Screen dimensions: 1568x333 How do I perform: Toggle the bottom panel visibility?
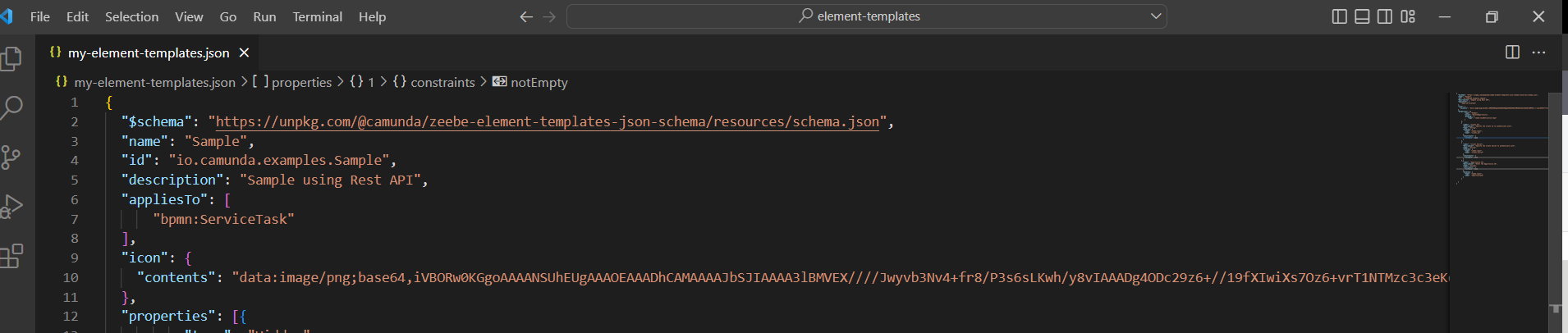(1362, 16)
